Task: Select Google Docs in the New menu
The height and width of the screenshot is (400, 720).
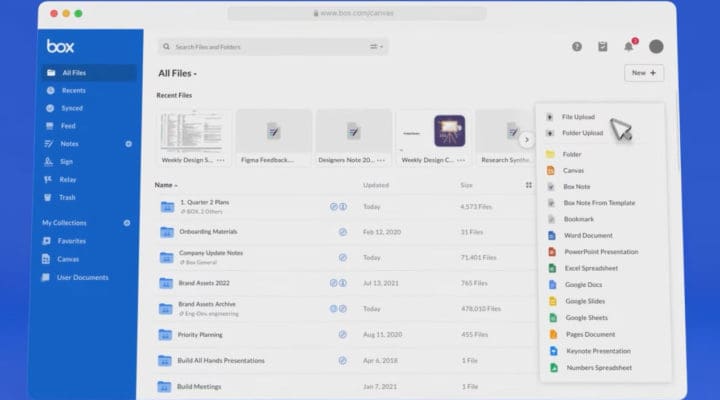Action: pyautogui.click(x=582, y=285)
